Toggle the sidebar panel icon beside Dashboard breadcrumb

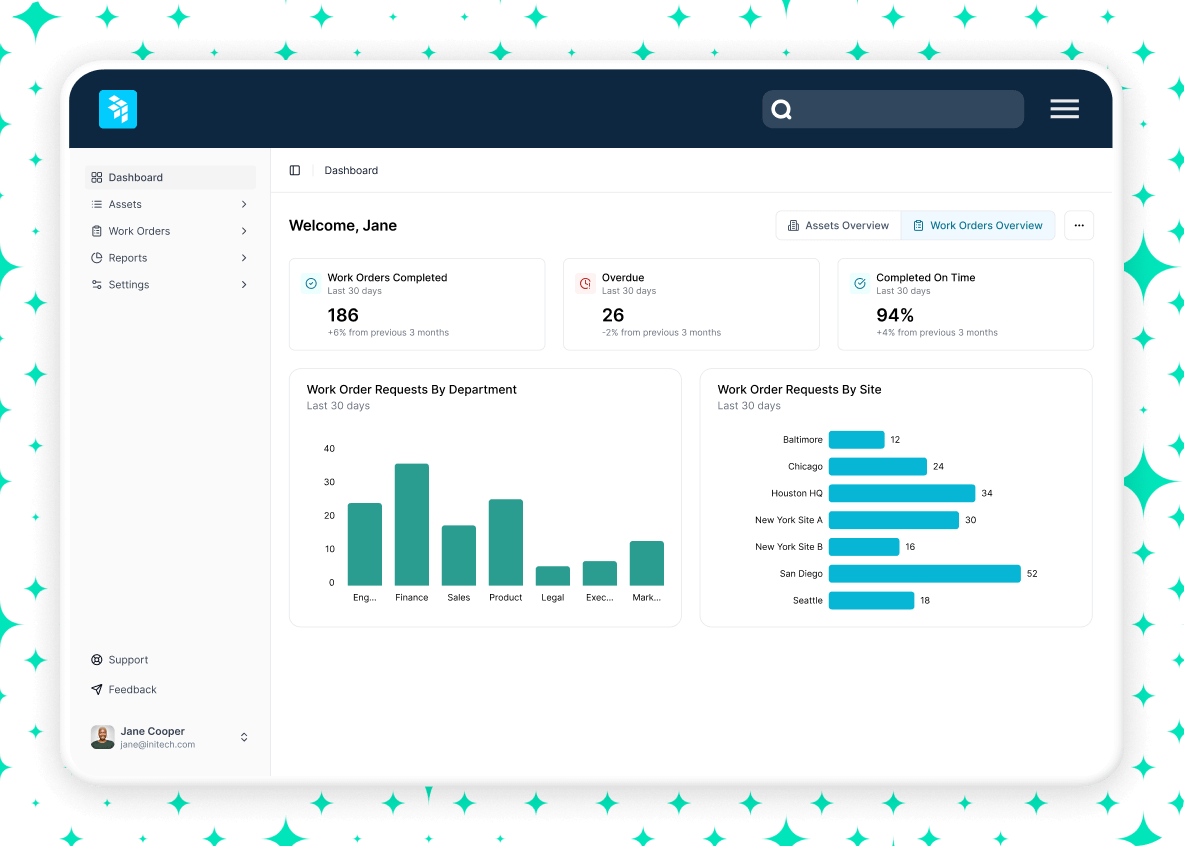click(x=295, y=171)
